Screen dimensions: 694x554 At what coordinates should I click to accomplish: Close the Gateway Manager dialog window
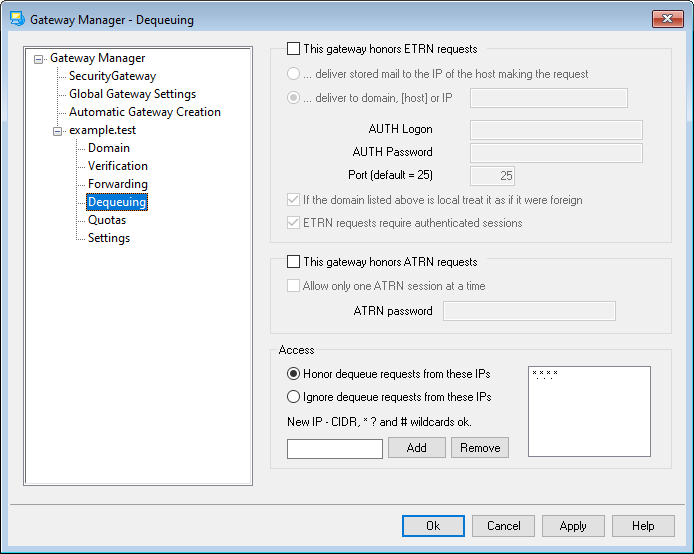pos(668,19)
